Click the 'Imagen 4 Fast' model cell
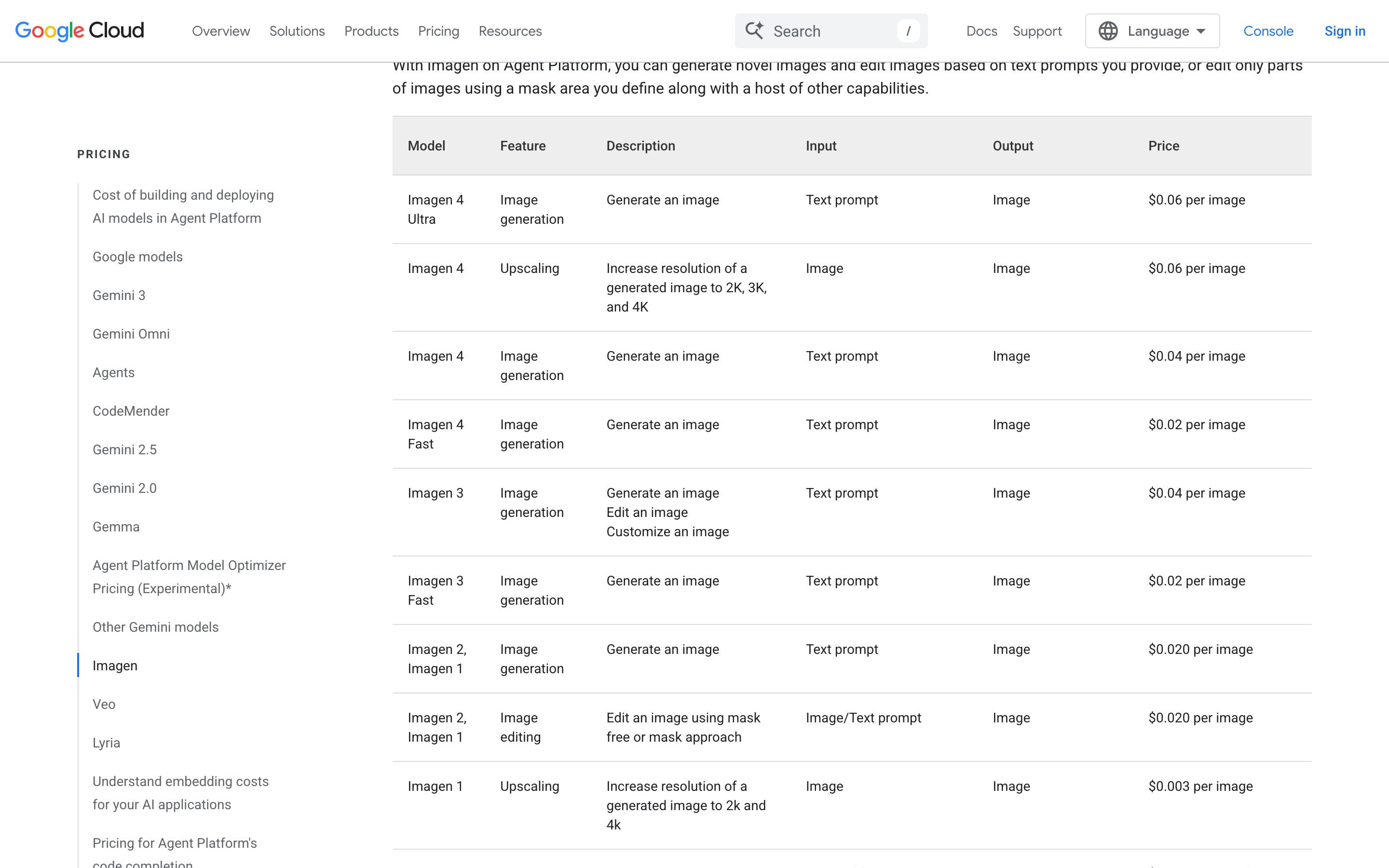1389x868 pixels. click(x=436, y=434)
